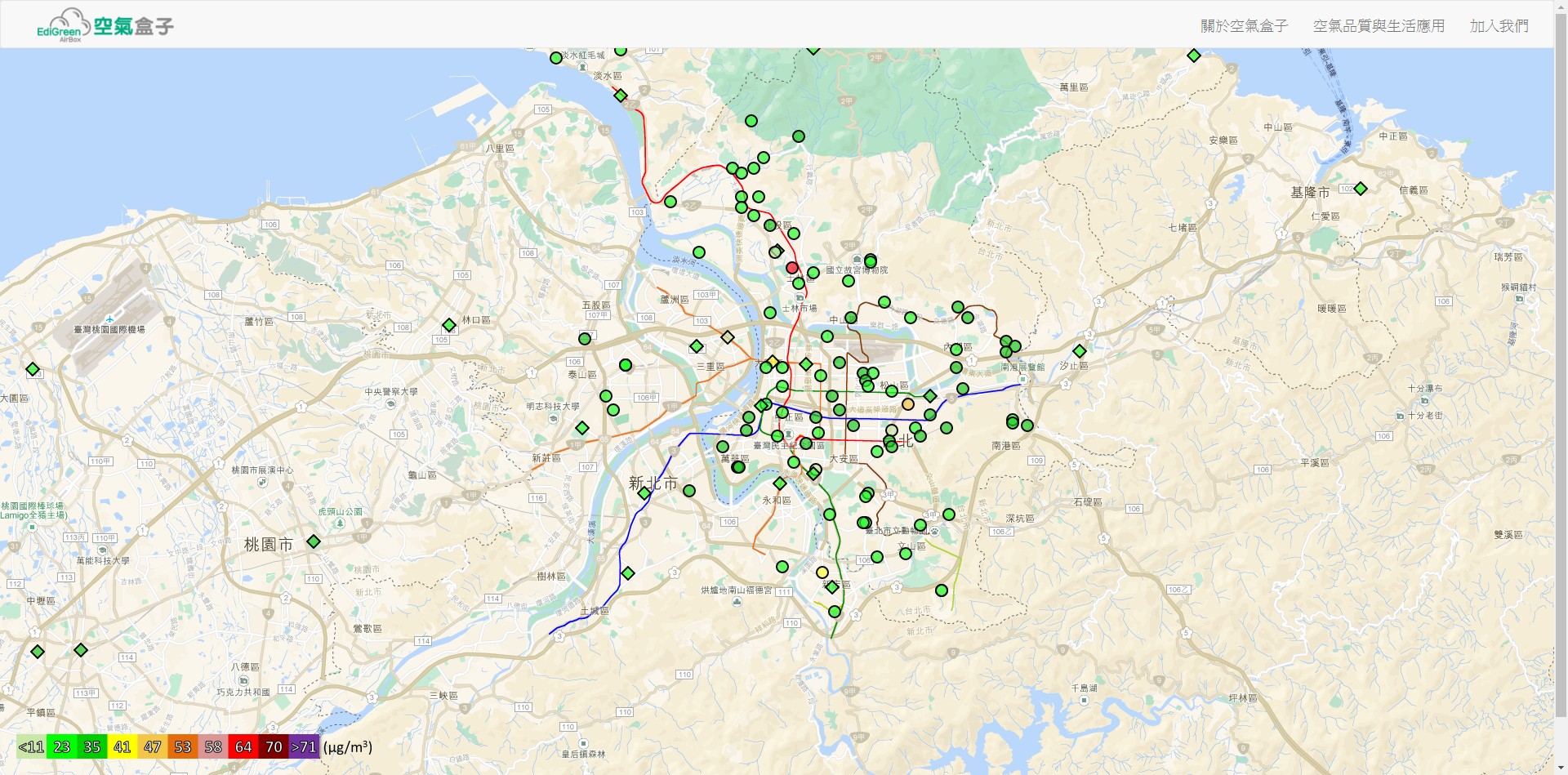This screenshot has width=1568, height=775.
Task: Open the EdiGreen AirBox logo homepage
Action: [105, 25]
